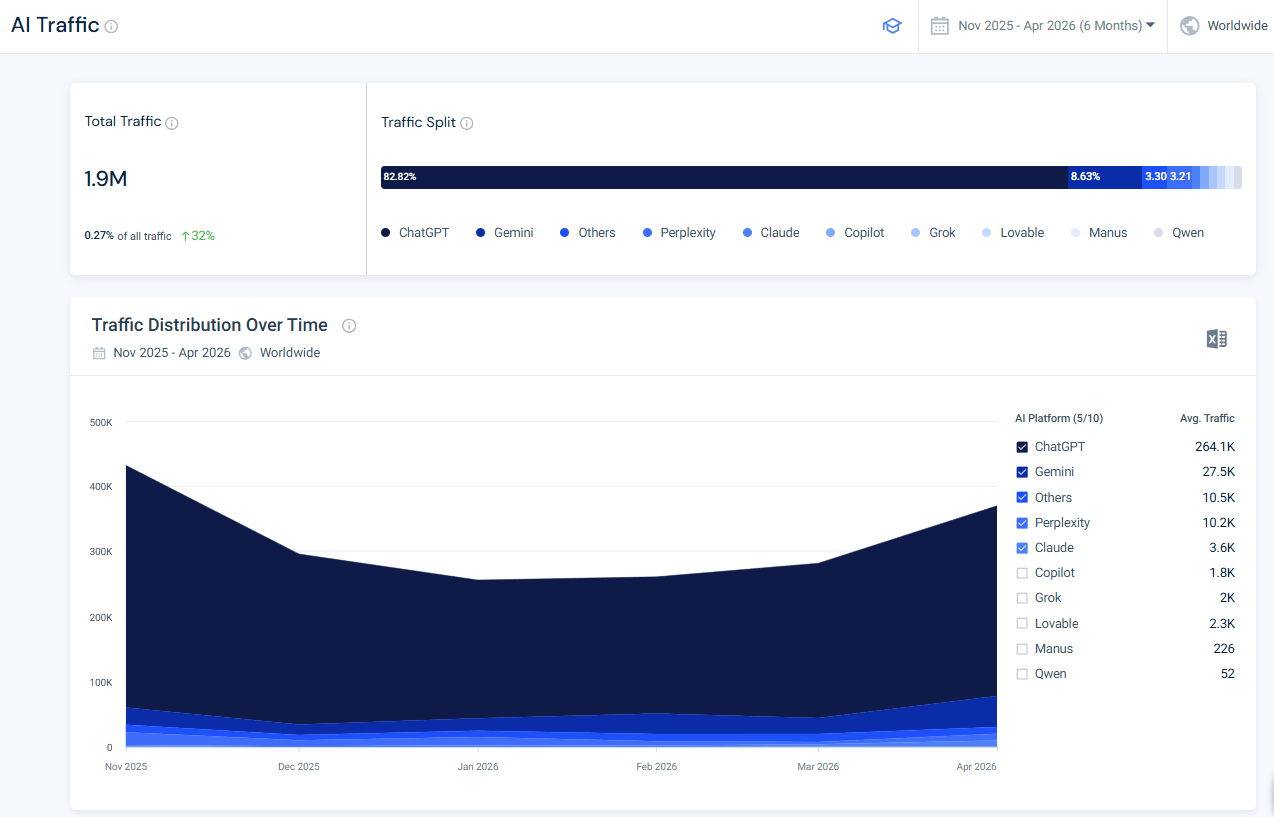This screenshot has width=1274, height=817.
Task: Click the 32% increase indicator
Action: (x=198, y=236)
